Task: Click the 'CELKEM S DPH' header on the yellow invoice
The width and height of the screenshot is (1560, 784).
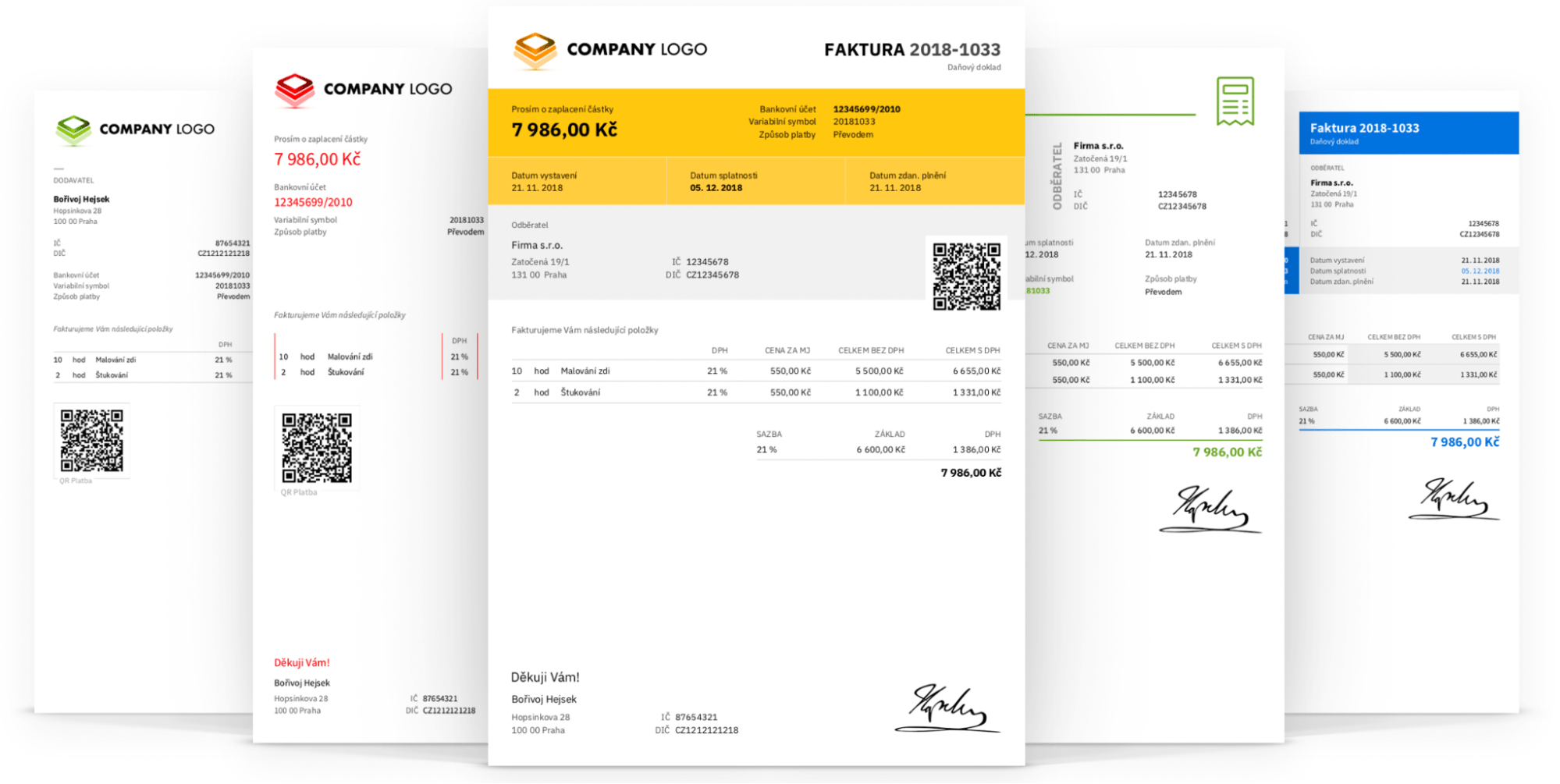Action: point(972,351)
